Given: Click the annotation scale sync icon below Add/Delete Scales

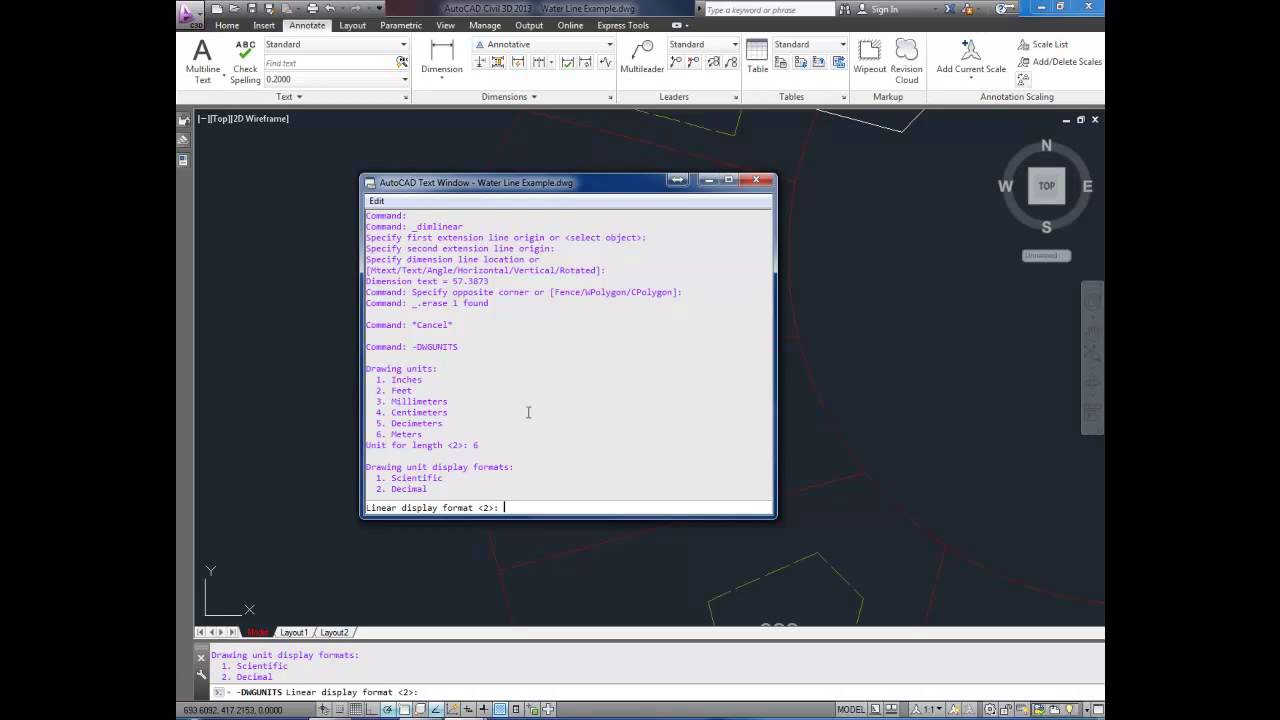Looking at the screenshot, I should (x=1023, y=78).
